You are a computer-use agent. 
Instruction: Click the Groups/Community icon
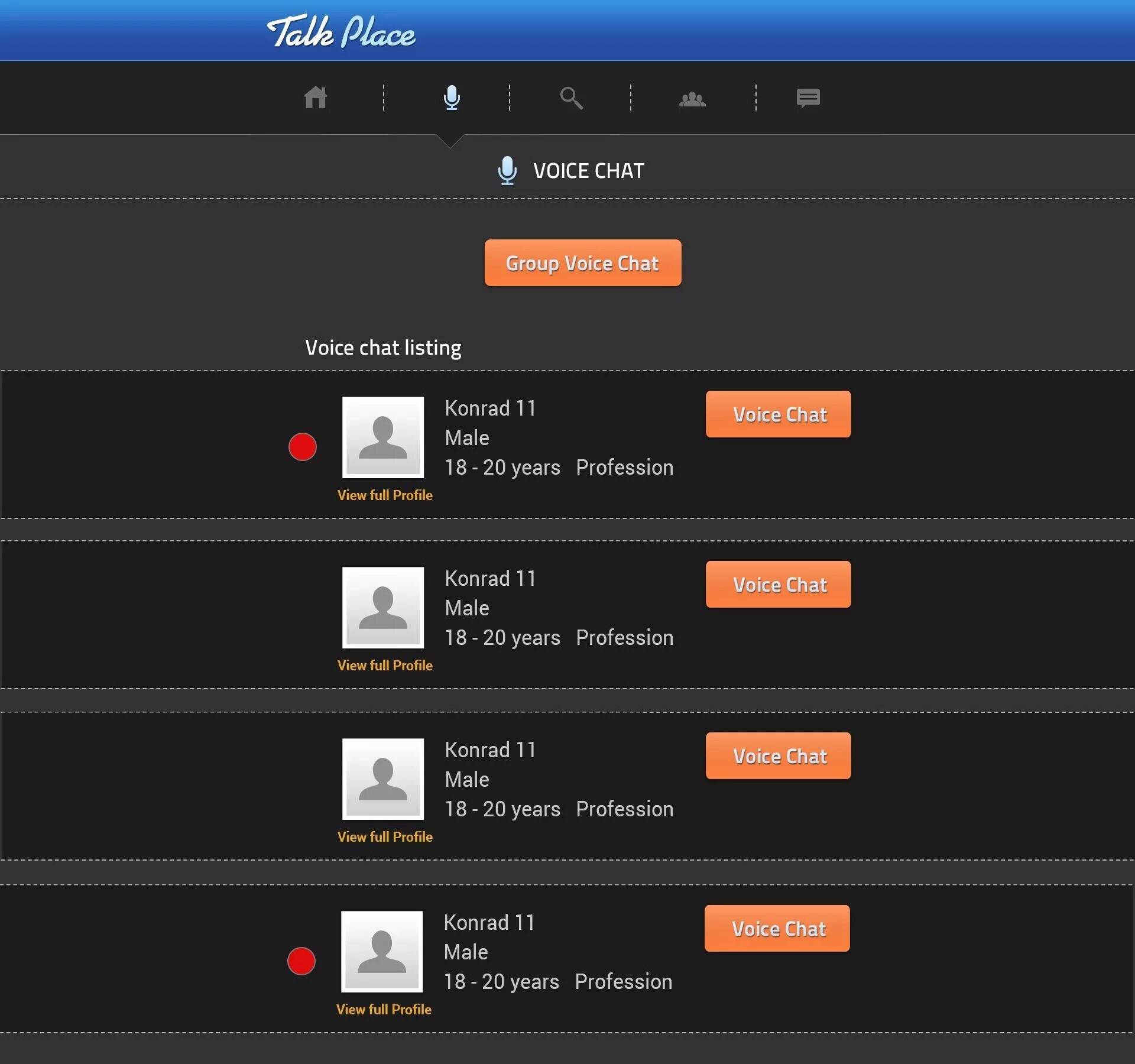tap(691, 97)
